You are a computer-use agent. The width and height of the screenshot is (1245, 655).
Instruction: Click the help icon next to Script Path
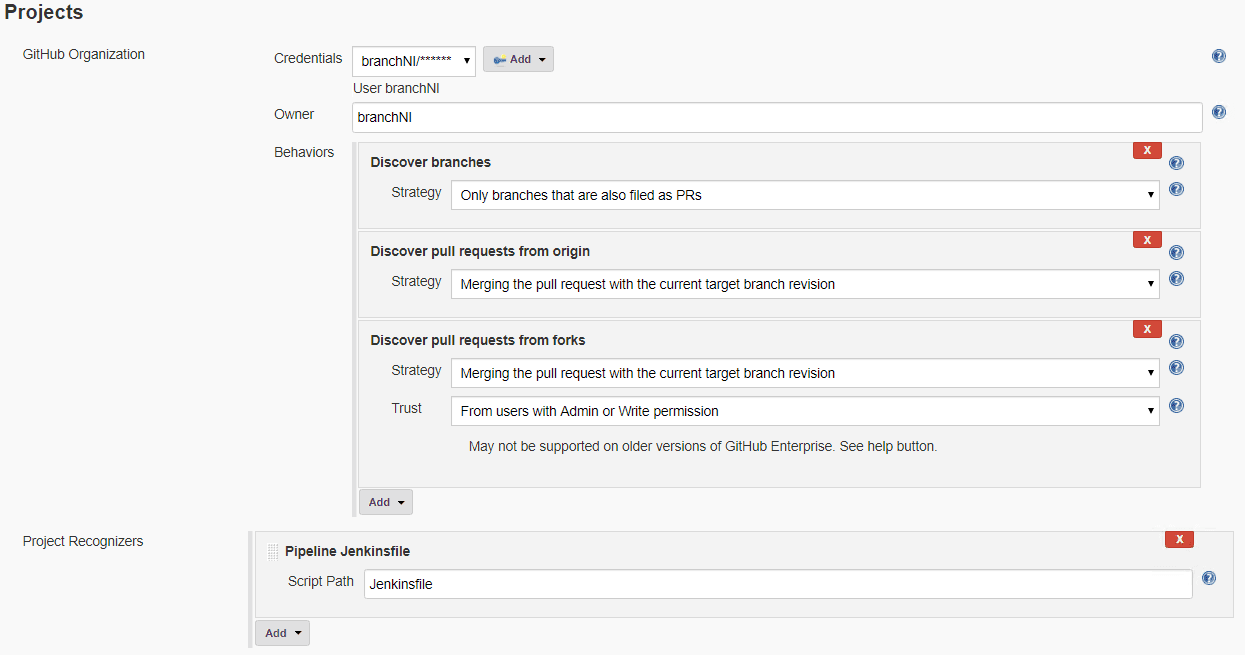[1208, 578]
